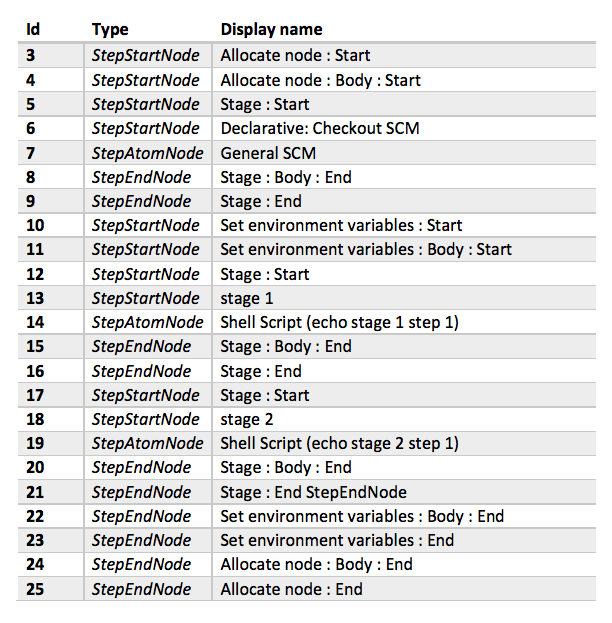Select 'Shell Script (echo stage 1 step 1)'
The image size is (612, 623).
(x=339, y=322)
